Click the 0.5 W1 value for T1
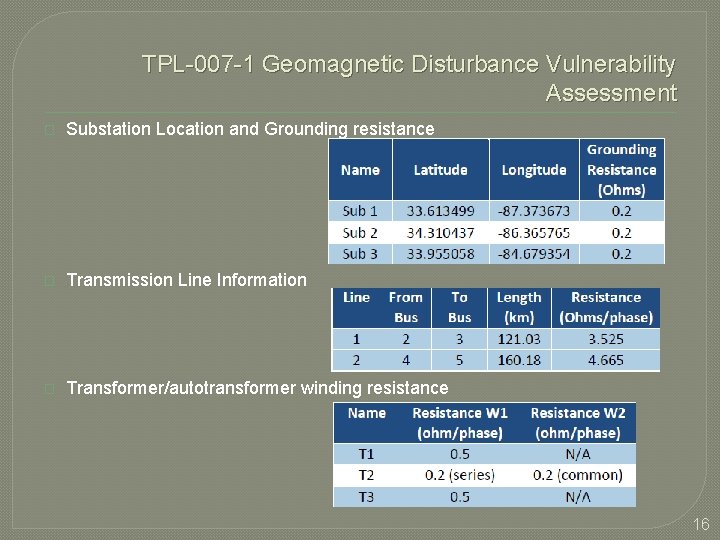This screenshot has height=540, width=720. [460, 454]
